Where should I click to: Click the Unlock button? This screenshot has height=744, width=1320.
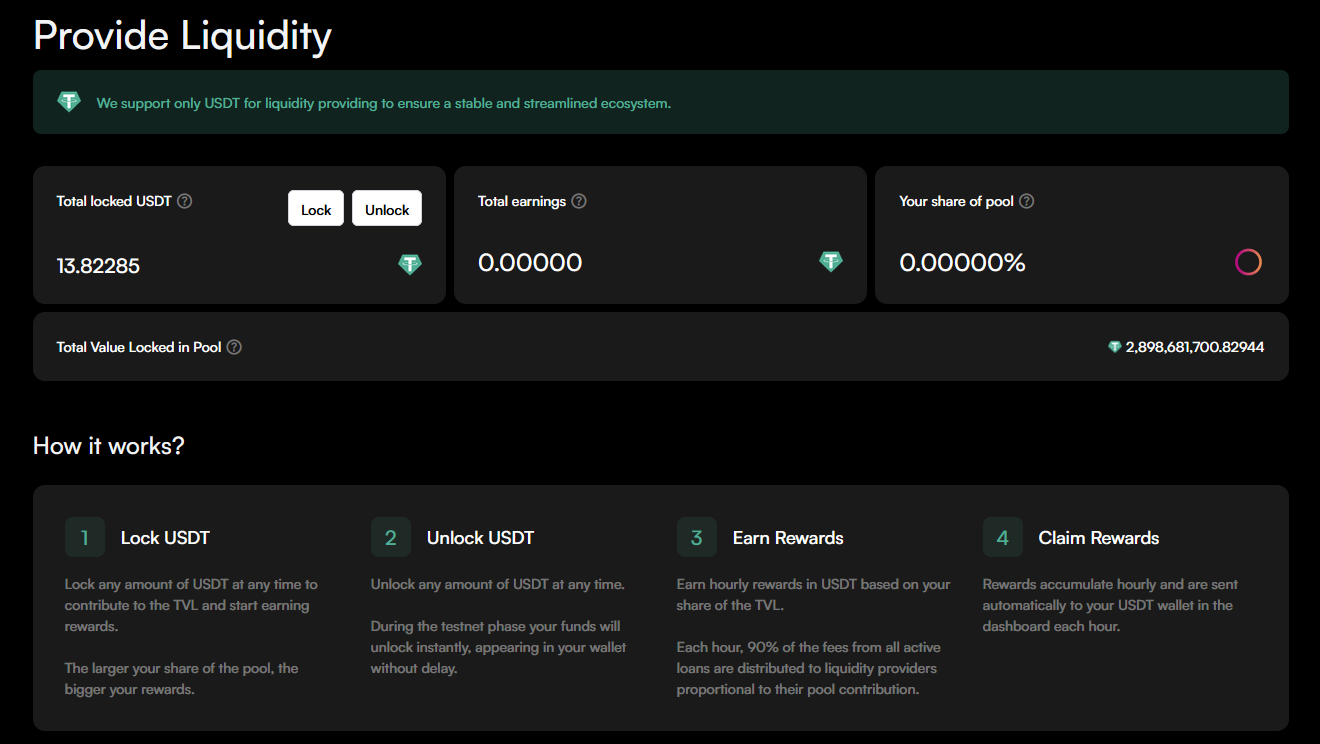[x=387, y=209]
